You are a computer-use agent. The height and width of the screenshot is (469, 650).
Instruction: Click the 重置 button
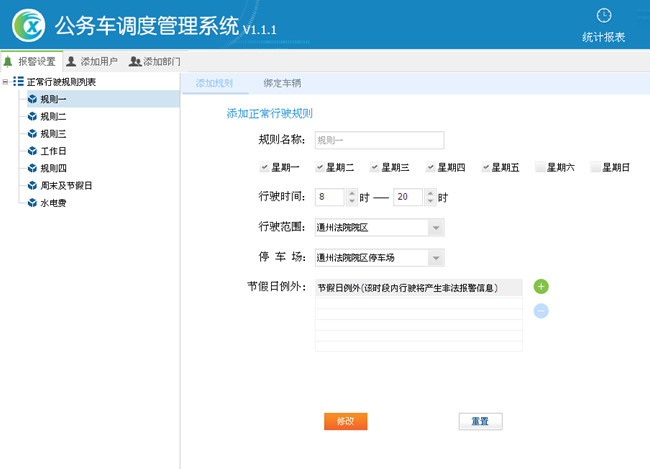pos(480,421)
